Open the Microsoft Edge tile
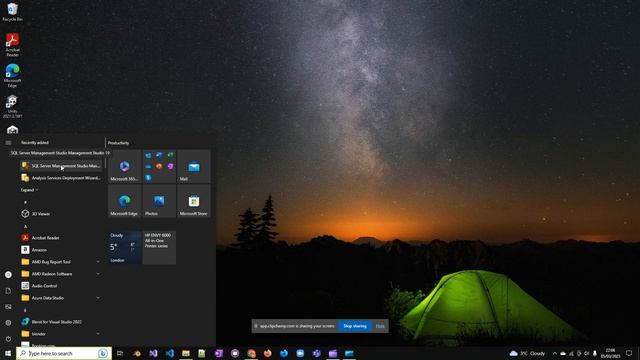The image size is (640, 360). pyautogui.click(x=124, y=201)
